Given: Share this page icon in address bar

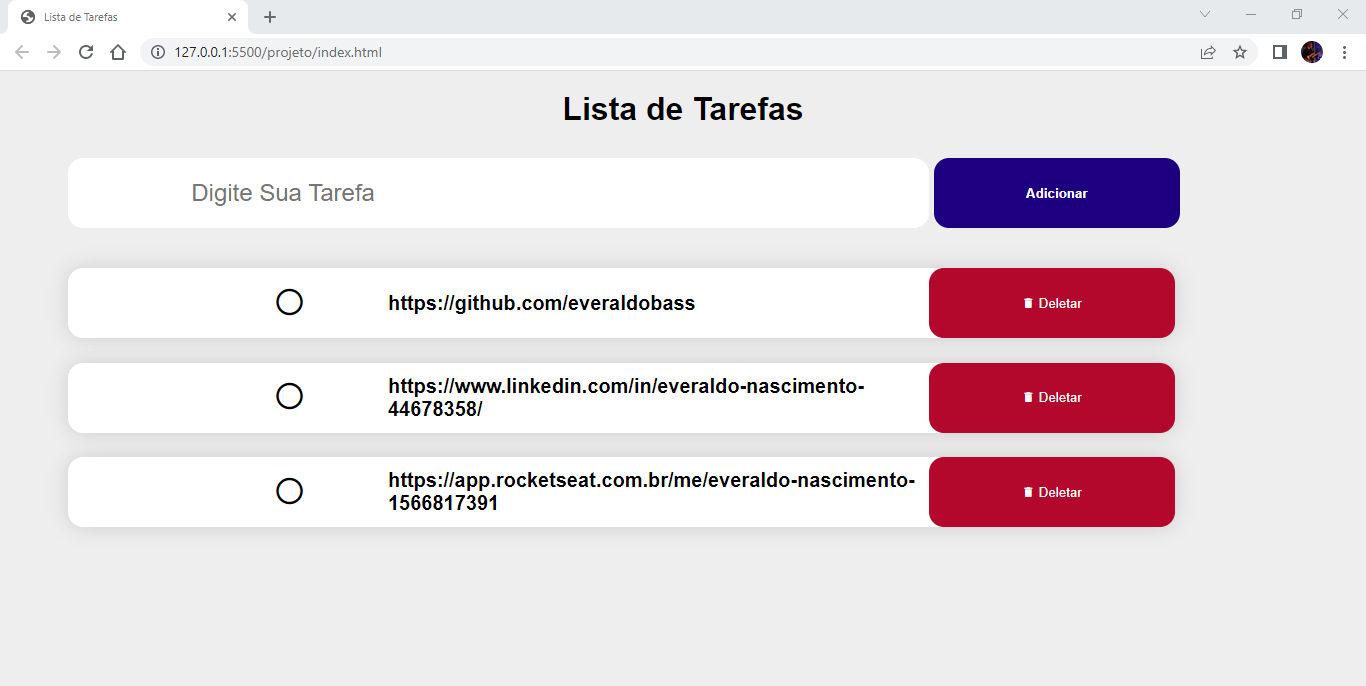Looking at the screenshot, I should (1208, 52).
